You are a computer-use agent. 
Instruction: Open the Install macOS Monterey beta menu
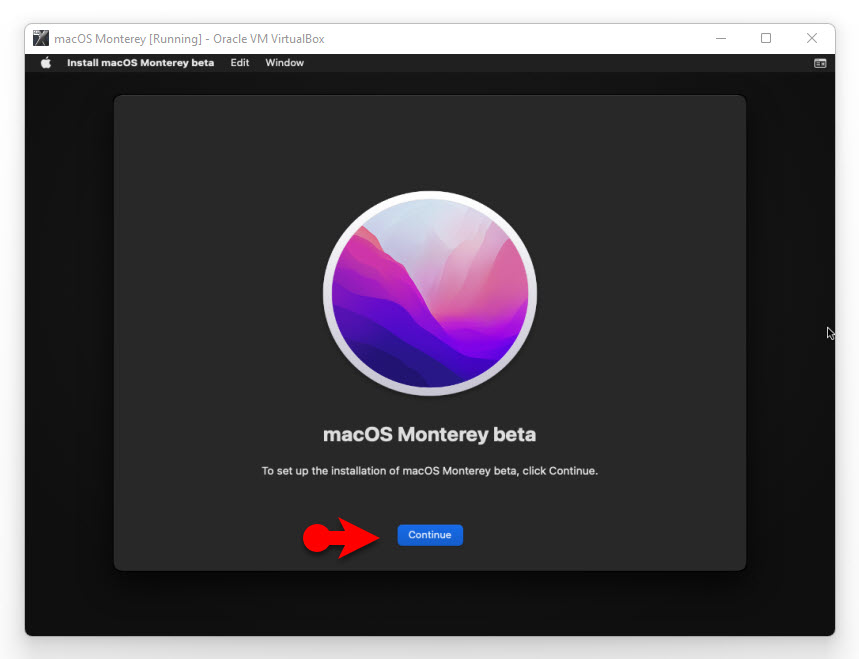(140, 63)
